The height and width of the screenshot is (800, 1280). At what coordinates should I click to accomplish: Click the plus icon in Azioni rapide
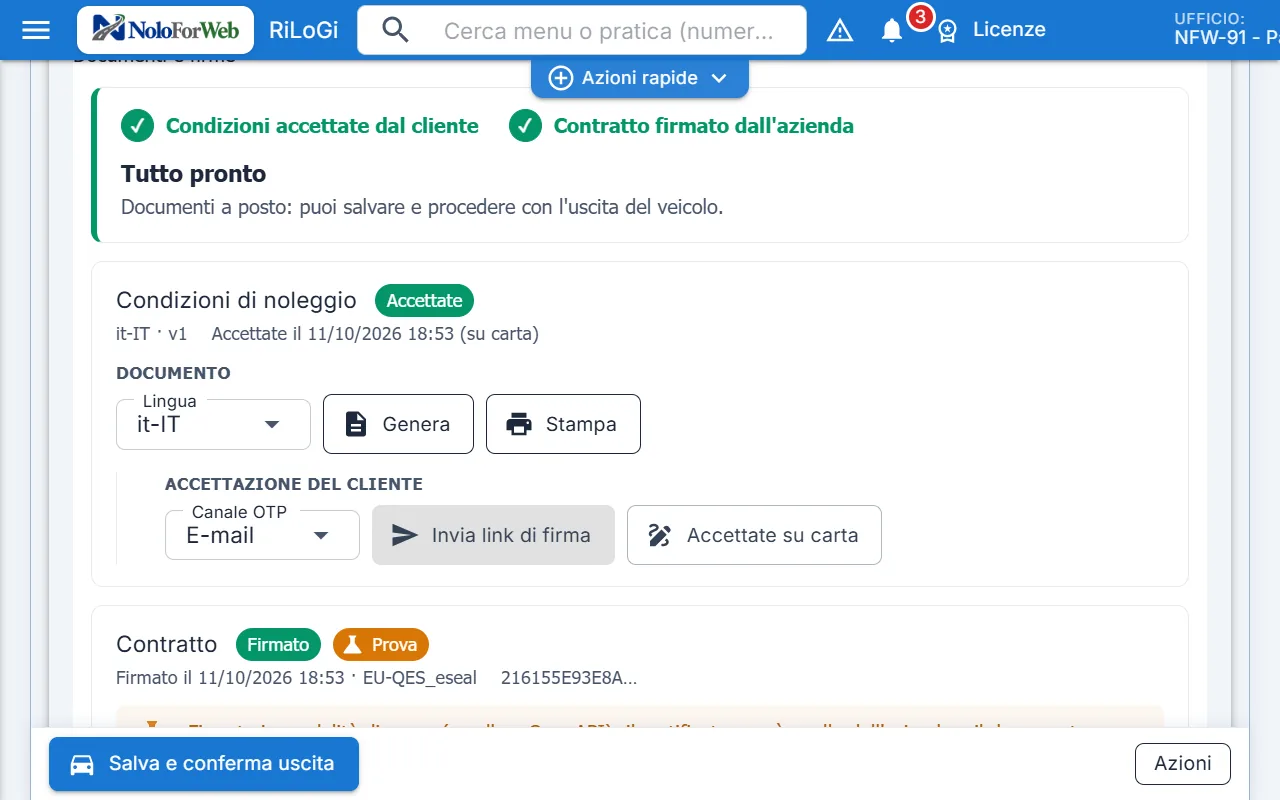[x=561, y=78]
